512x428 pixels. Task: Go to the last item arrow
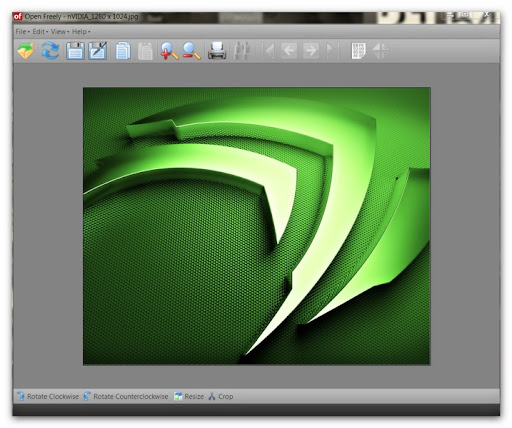tap(332, 51)
